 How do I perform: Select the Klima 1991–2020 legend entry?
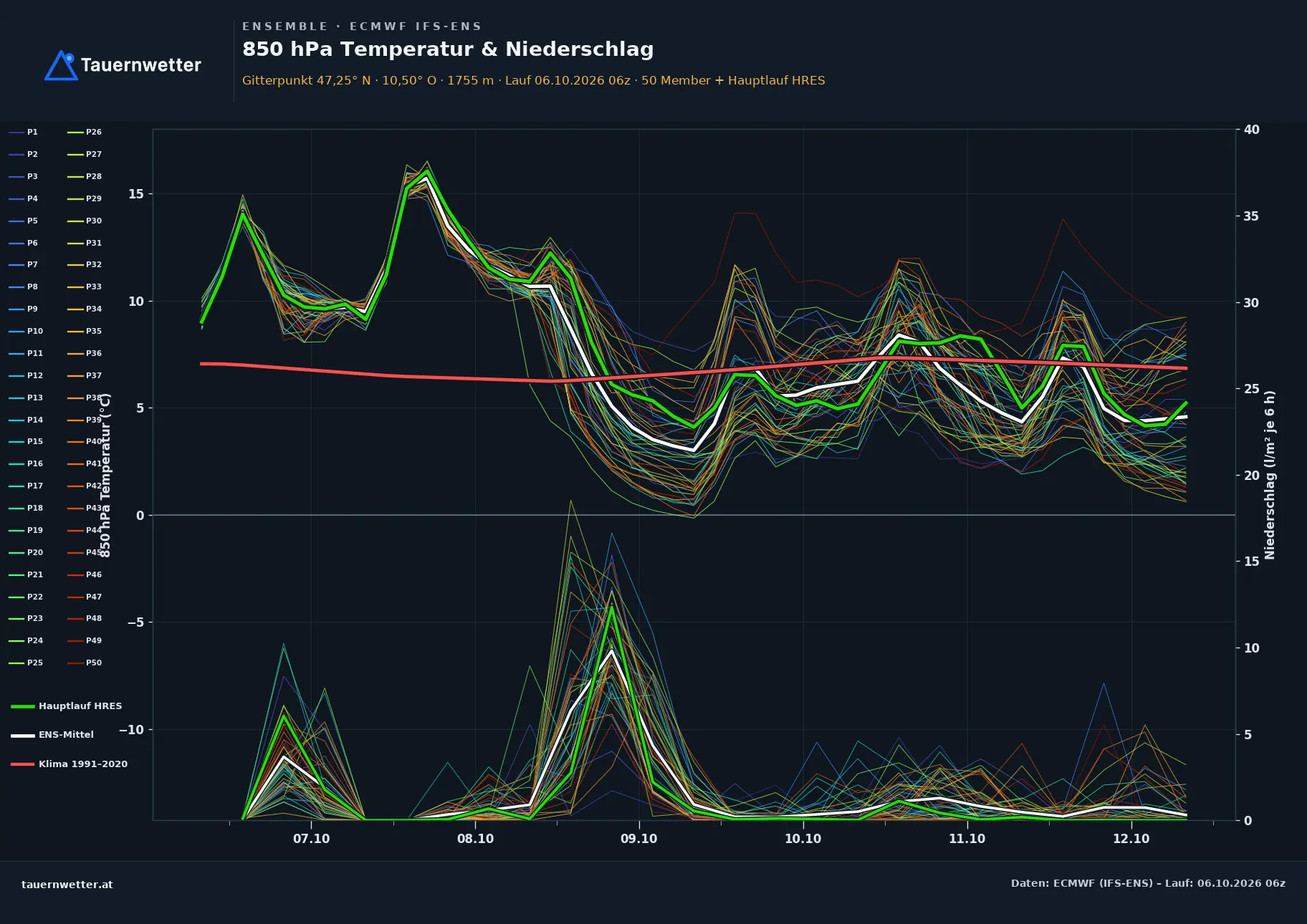point(70,764)
